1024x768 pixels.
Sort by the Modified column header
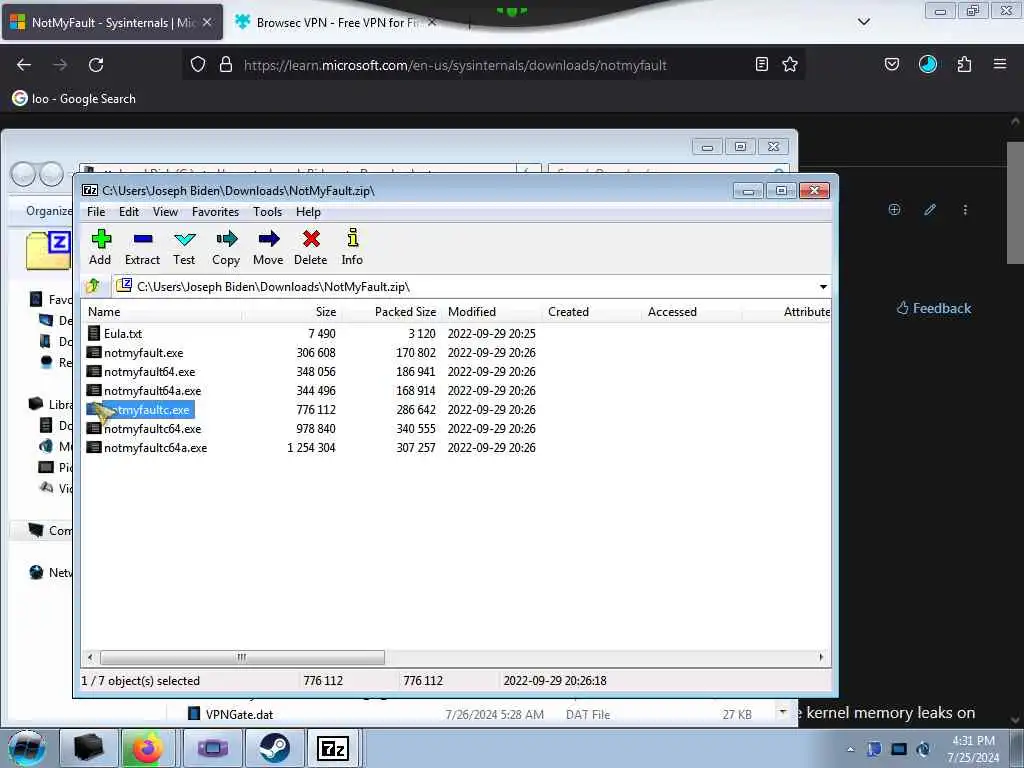click(x=492, y=312)
